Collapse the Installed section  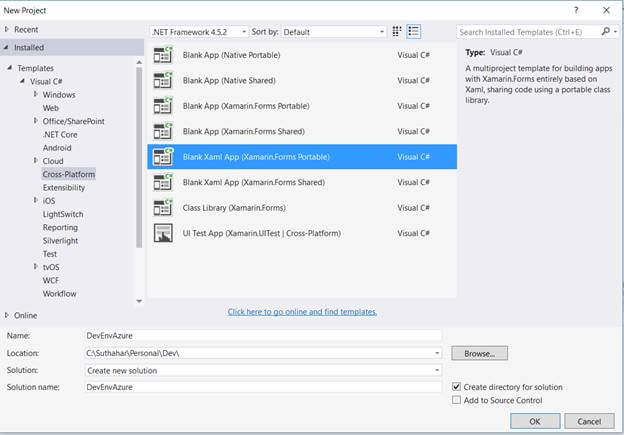(6, 47)
